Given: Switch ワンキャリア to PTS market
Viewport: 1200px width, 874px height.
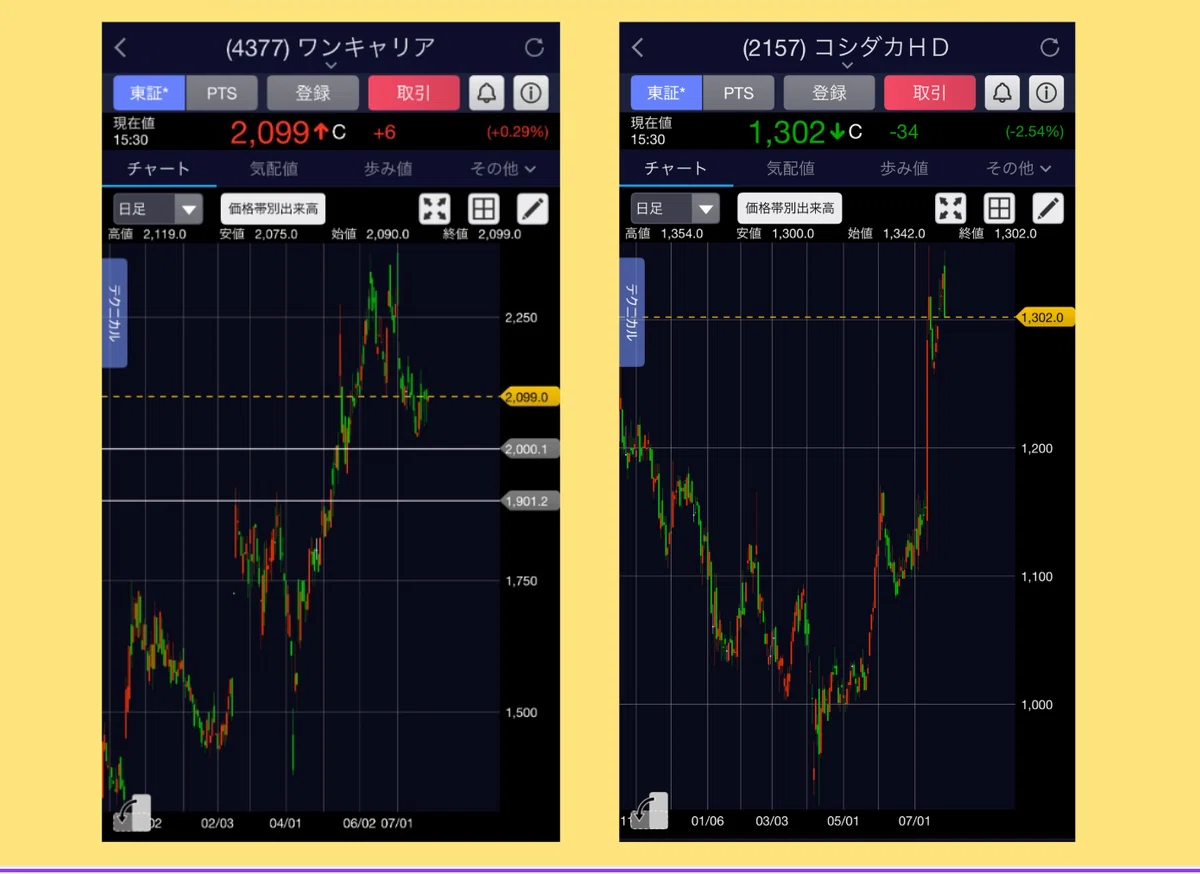Looking at the screenshot, I should [222, 93].
